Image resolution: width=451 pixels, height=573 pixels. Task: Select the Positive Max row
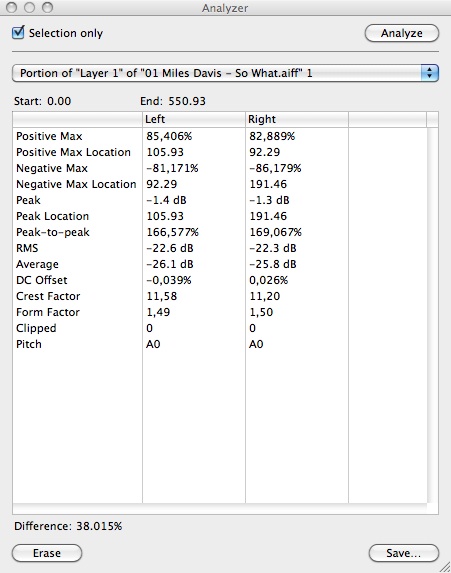[219, 136]
